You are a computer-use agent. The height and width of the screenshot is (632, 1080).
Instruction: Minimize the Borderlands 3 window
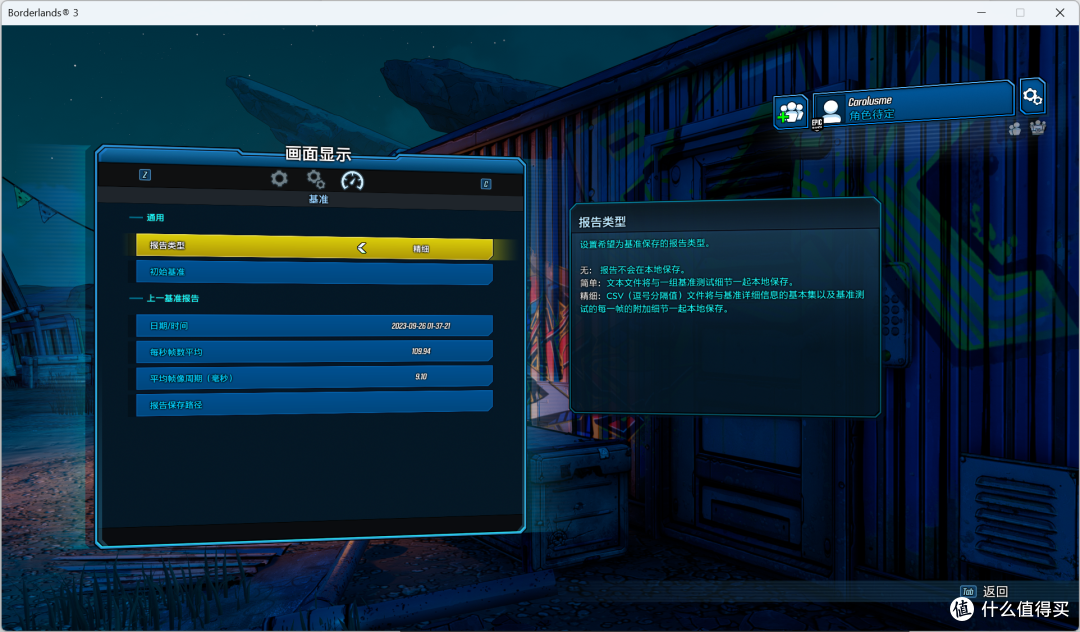click(x=982, y=12)
